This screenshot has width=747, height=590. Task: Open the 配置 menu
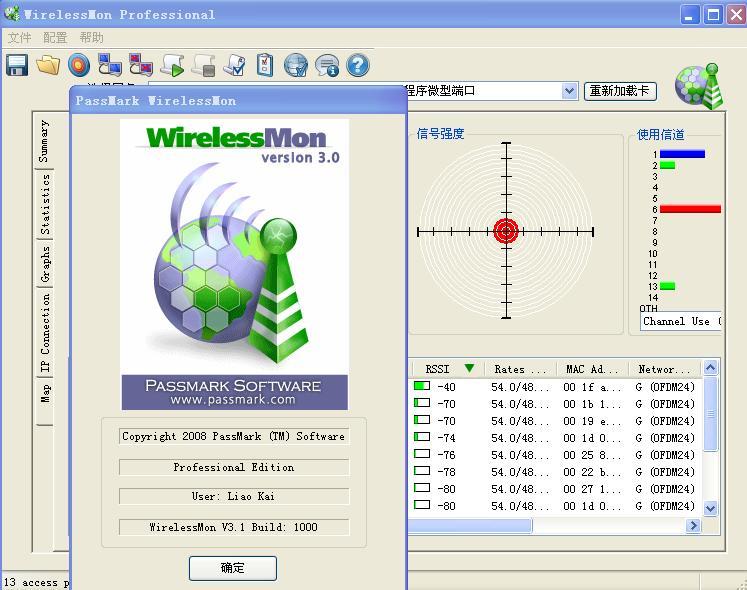(55, 38)
